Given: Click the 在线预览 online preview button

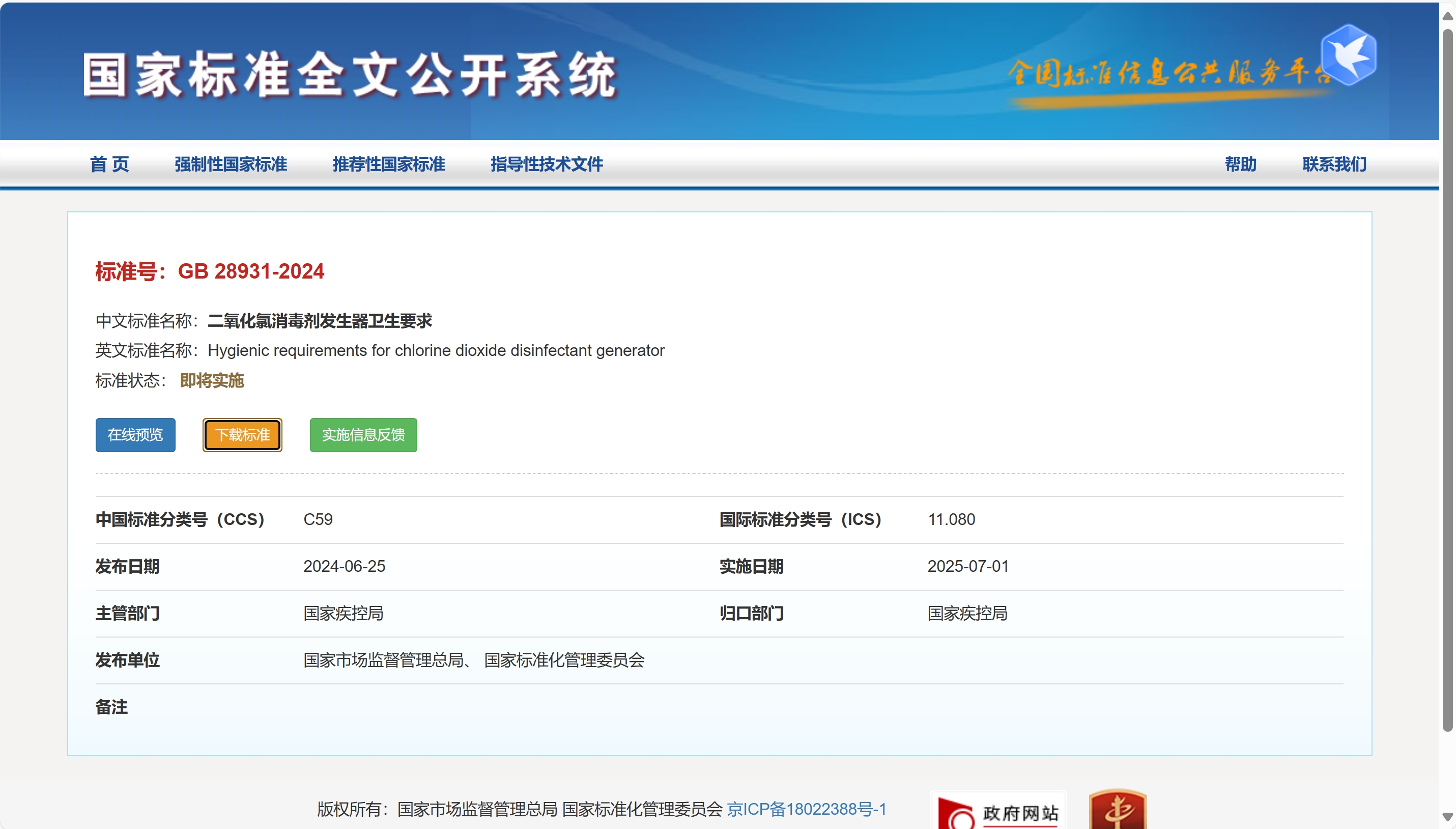Looking at the screenshot, I should [x=135, y=435].
